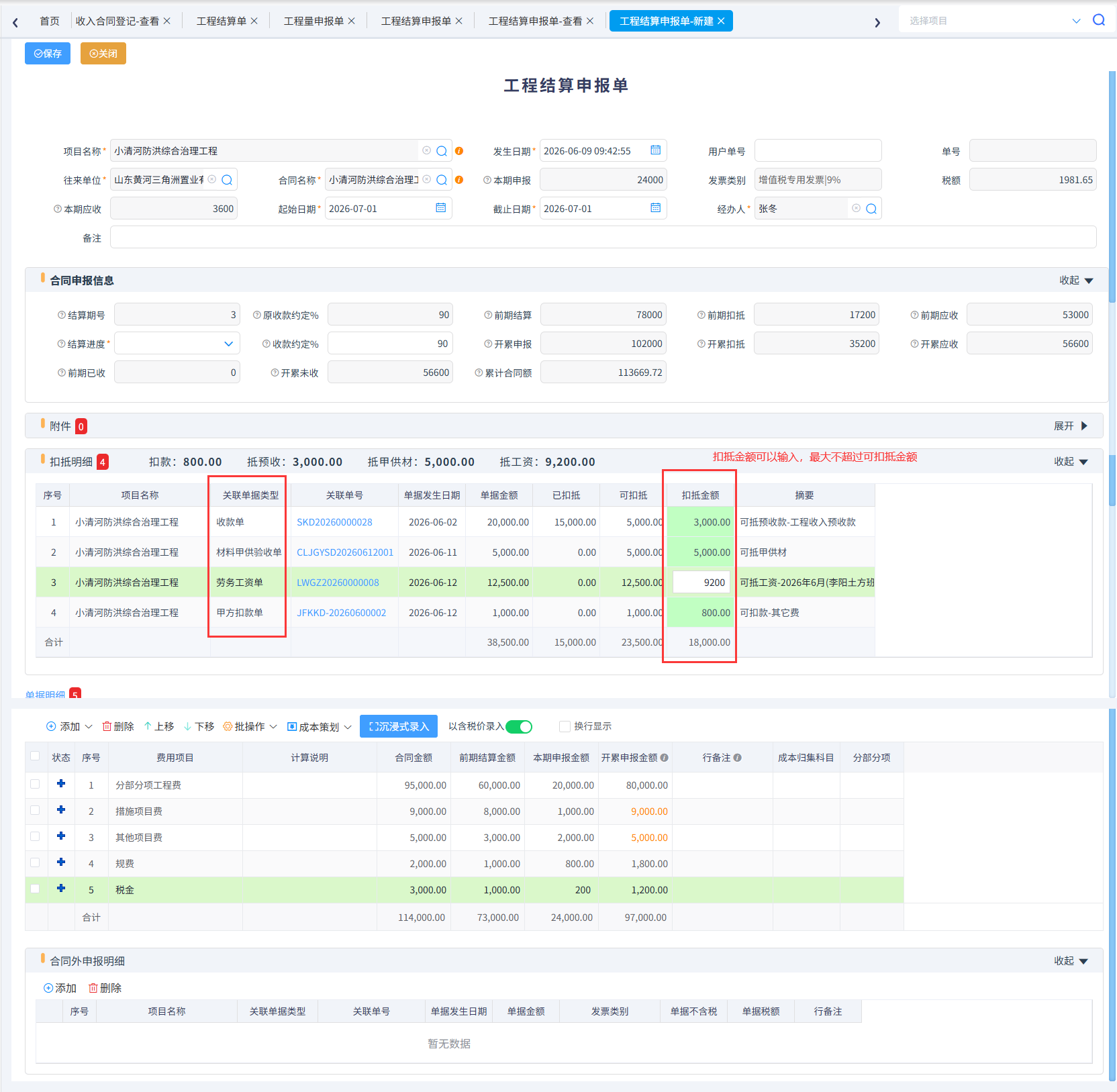Switch to 收入合同登记-查看 tab
The height and width of the screenshot is (1092, 1117).
[117, 21]
